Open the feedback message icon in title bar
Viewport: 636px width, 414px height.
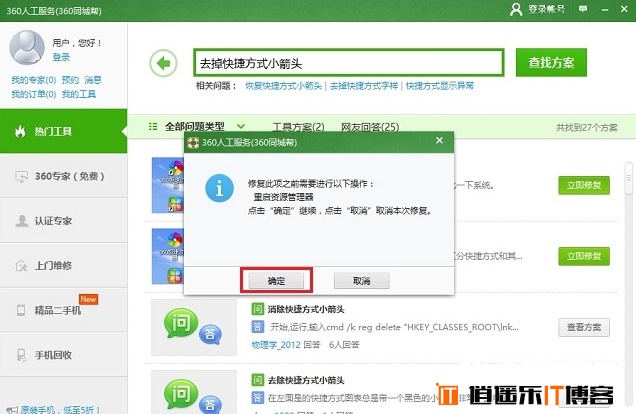click(583, 9)
